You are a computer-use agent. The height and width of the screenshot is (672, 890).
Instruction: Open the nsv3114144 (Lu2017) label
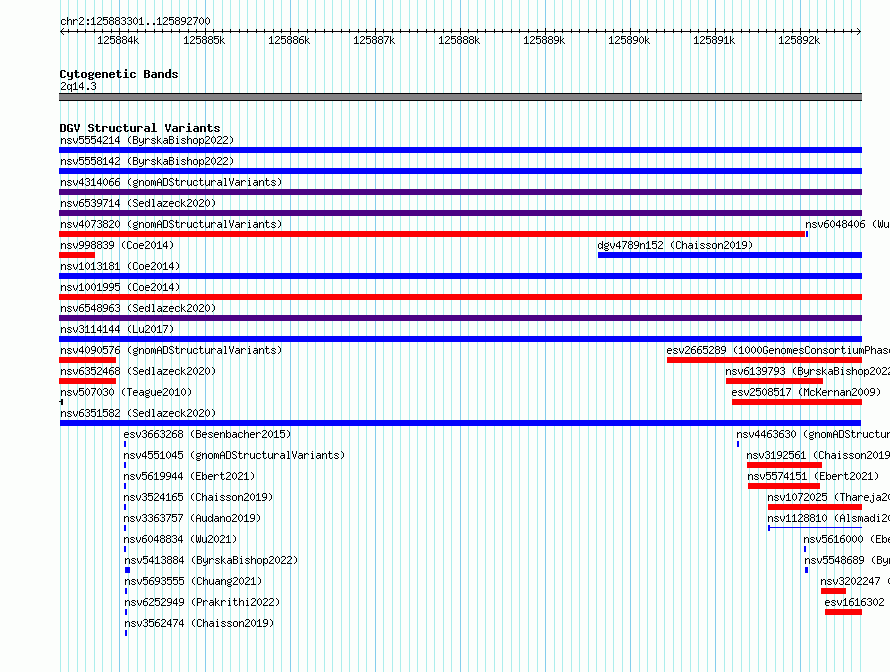(x=117, y=329)
